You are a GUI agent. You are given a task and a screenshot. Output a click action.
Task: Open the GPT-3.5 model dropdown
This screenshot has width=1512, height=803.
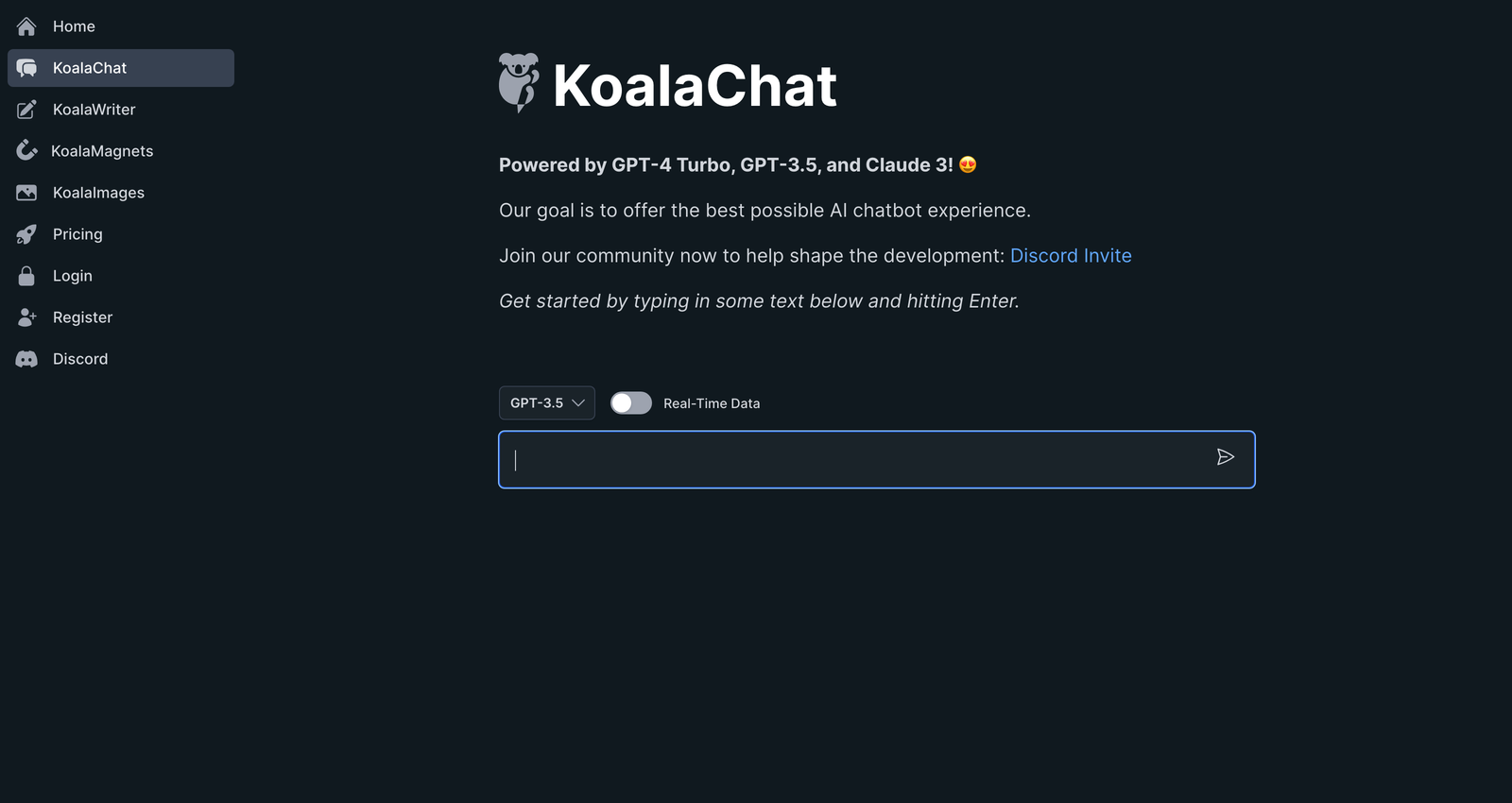[x=547, y=402]
